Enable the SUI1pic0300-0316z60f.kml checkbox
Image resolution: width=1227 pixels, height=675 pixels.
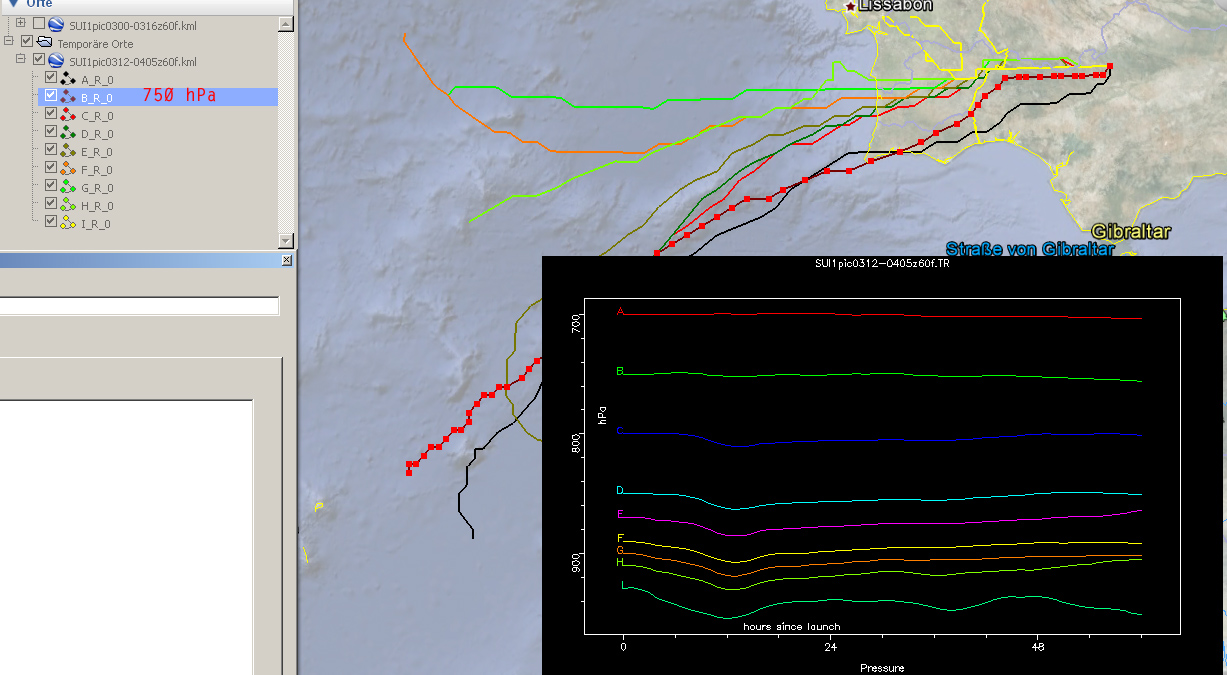38,23
